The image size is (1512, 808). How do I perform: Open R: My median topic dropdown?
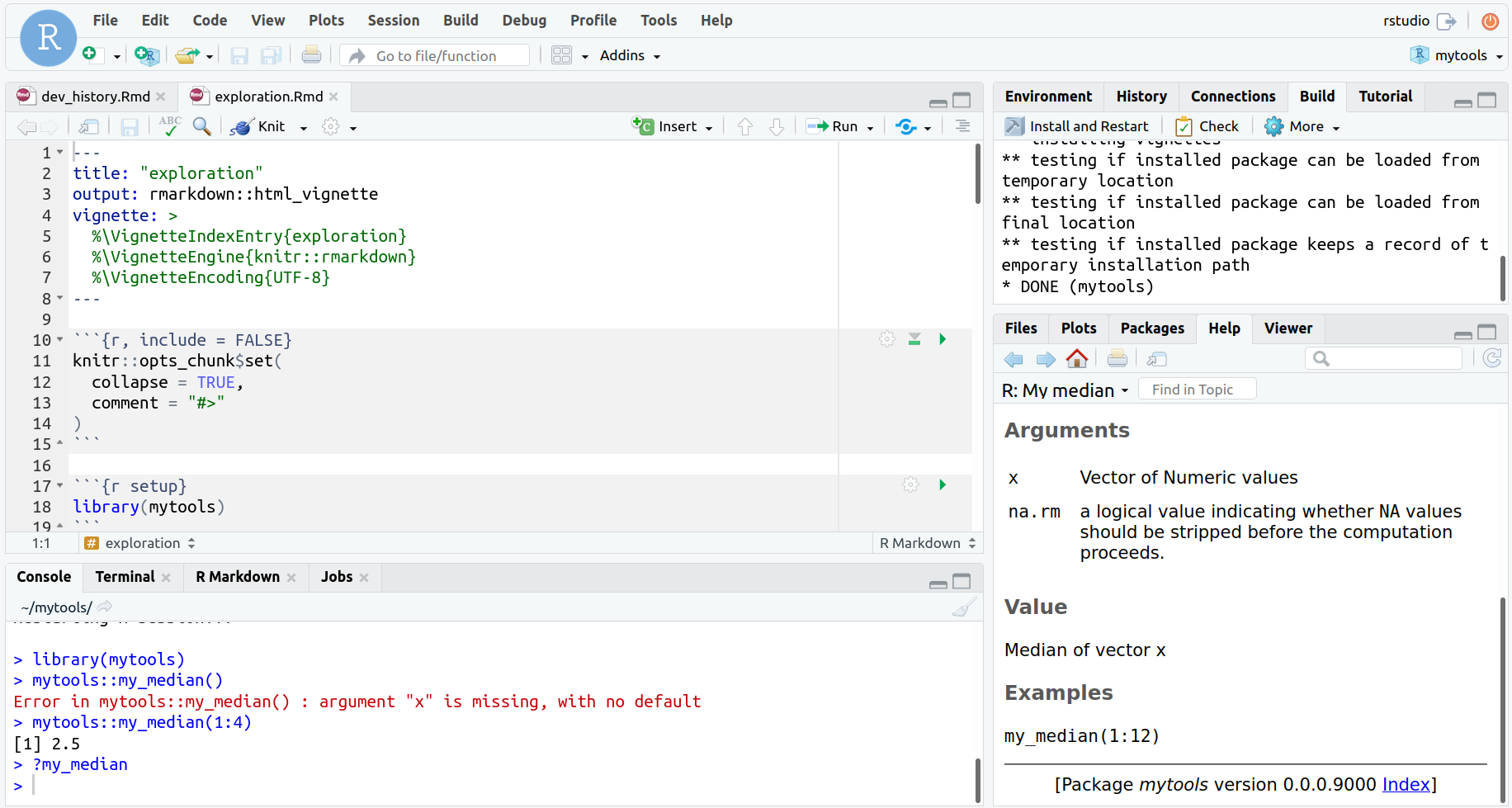(x=1065, y=390)
